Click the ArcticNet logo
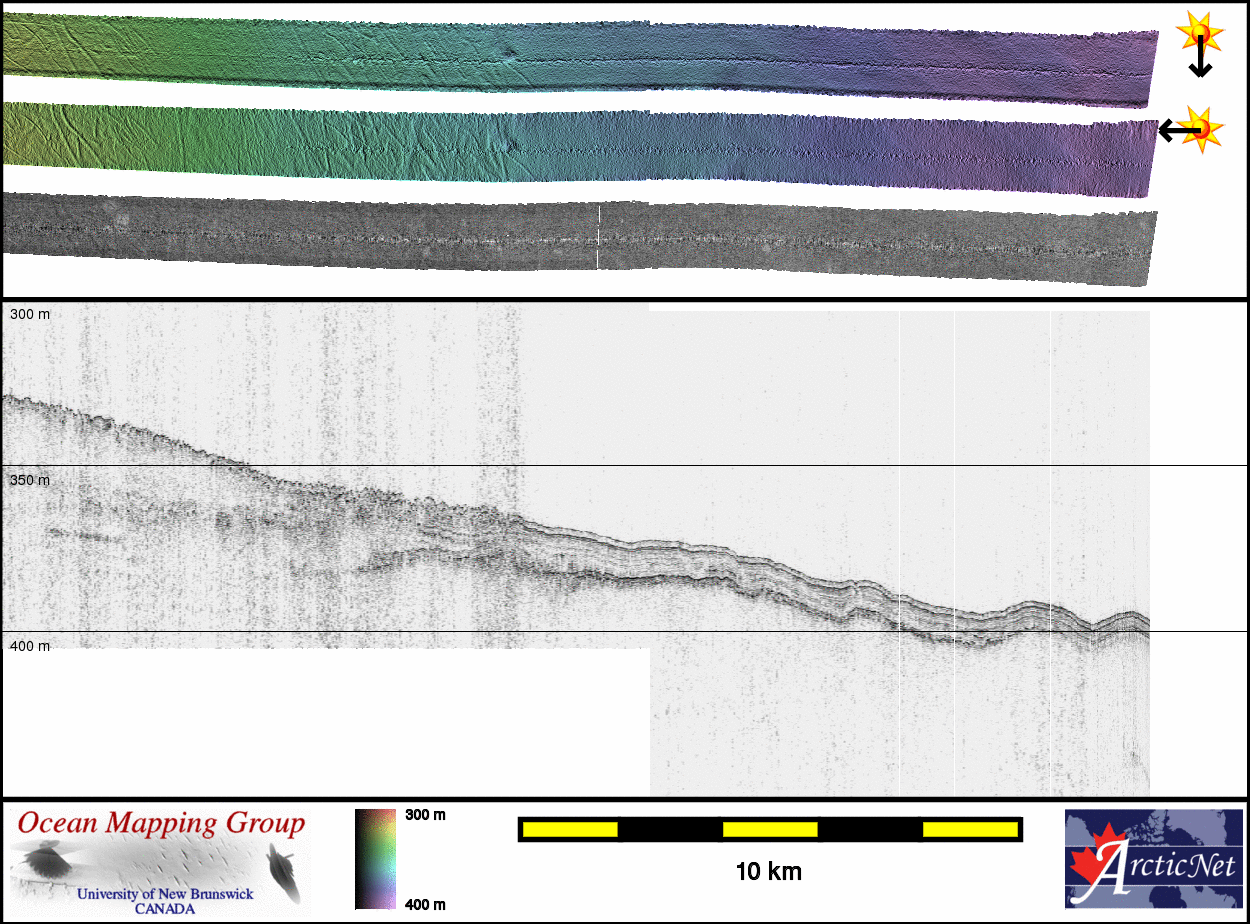 point(1154,858)
